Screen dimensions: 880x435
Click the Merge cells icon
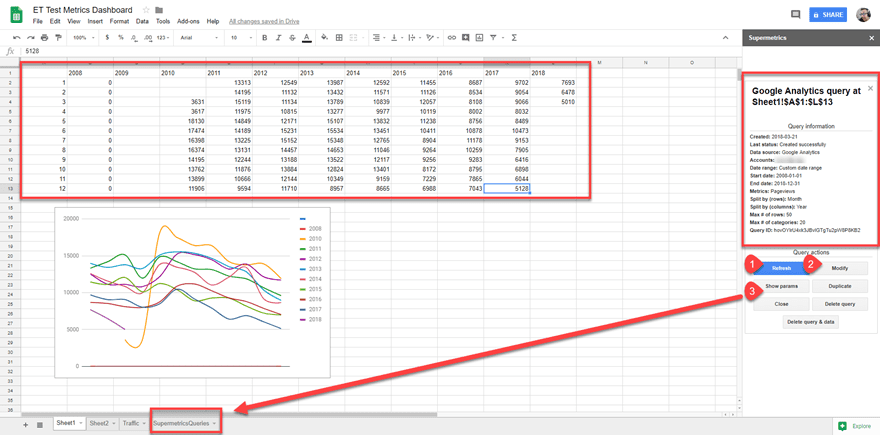coord(354,38)
